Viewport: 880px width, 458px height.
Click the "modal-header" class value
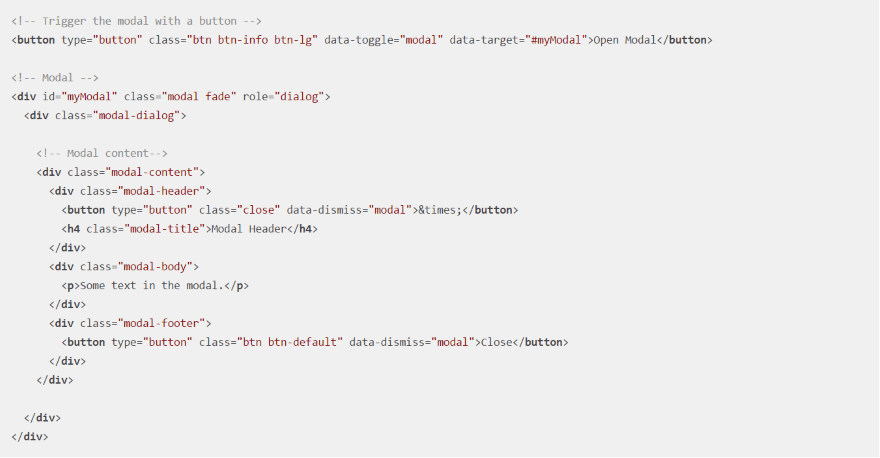click(x=164, y=191)
